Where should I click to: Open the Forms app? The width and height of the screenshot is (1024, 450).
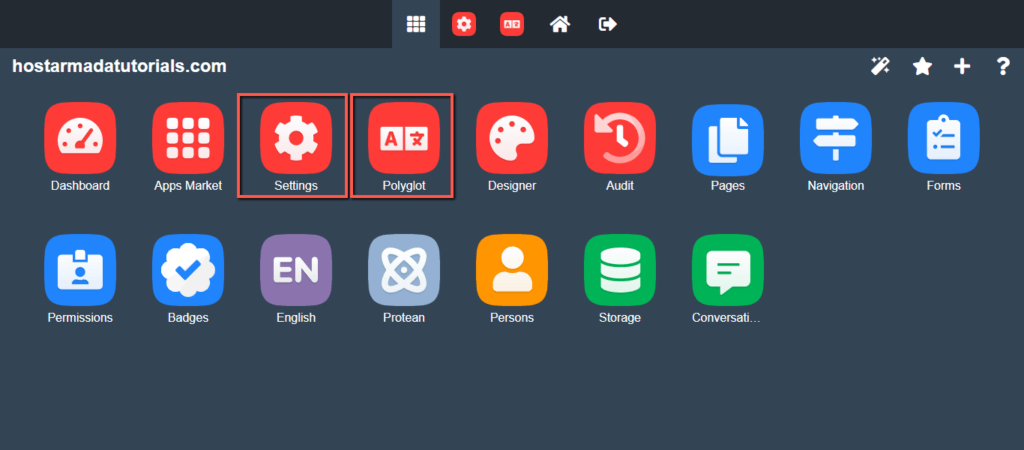tap(944, 138)
